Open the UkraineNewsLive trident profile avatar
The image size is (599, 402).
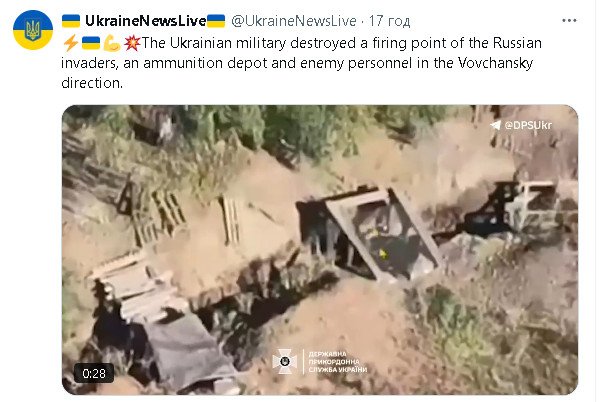[x=33, y=30]
